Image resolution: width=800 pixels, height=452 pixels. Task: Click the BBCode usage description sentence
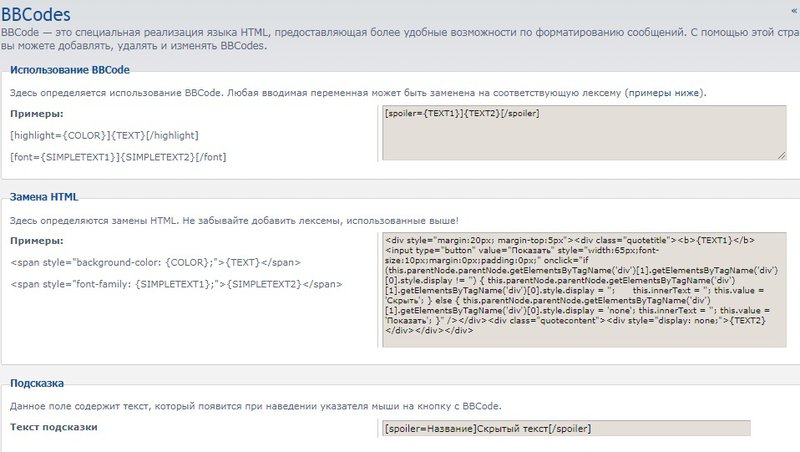click(x=357, y=93)
